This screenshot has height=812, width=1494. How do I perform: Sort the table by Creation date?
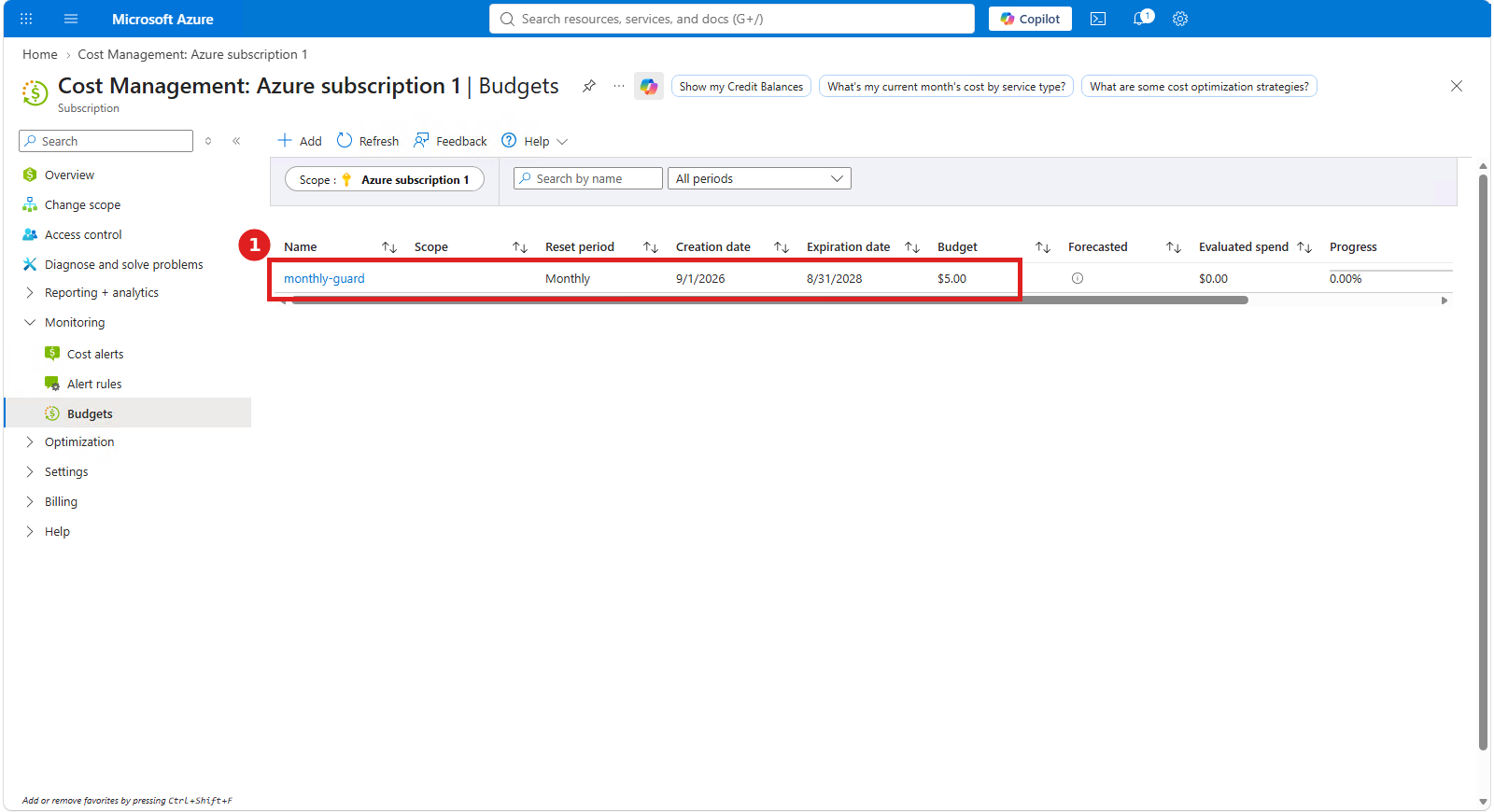(782, 247)
